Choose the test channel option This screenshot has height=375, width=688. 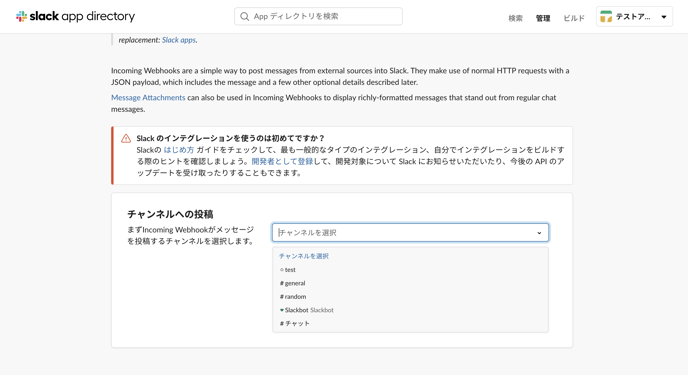[410, 270]
